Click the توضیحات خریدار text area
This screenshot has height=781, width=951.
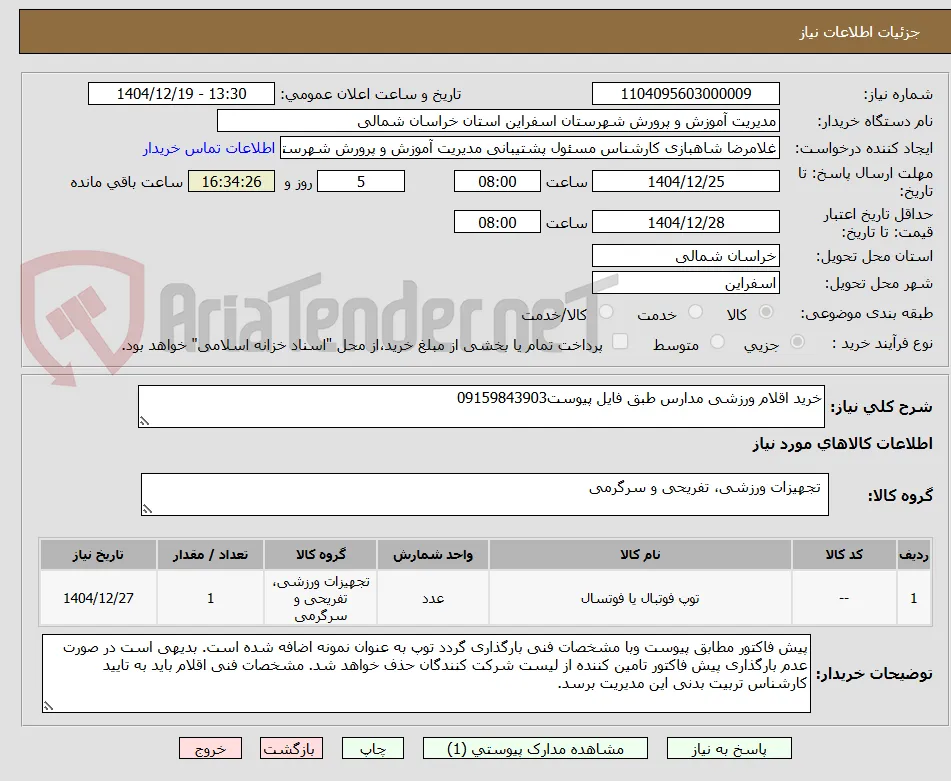tap(426, 674)
